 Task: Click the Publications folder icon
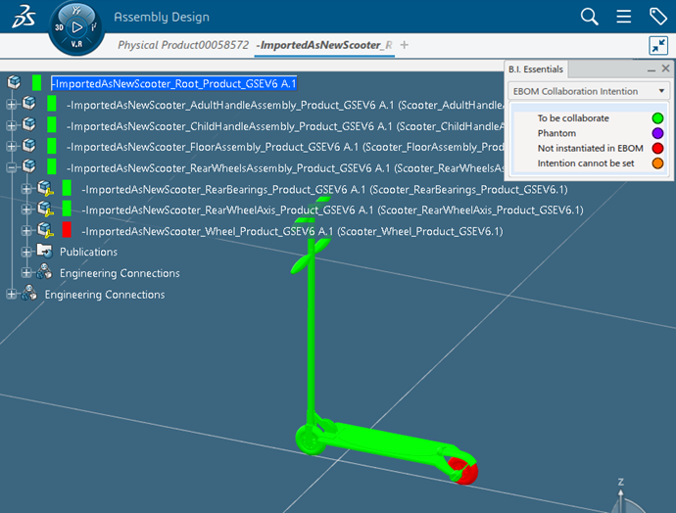pyautogui.click(x=45, y=252)
